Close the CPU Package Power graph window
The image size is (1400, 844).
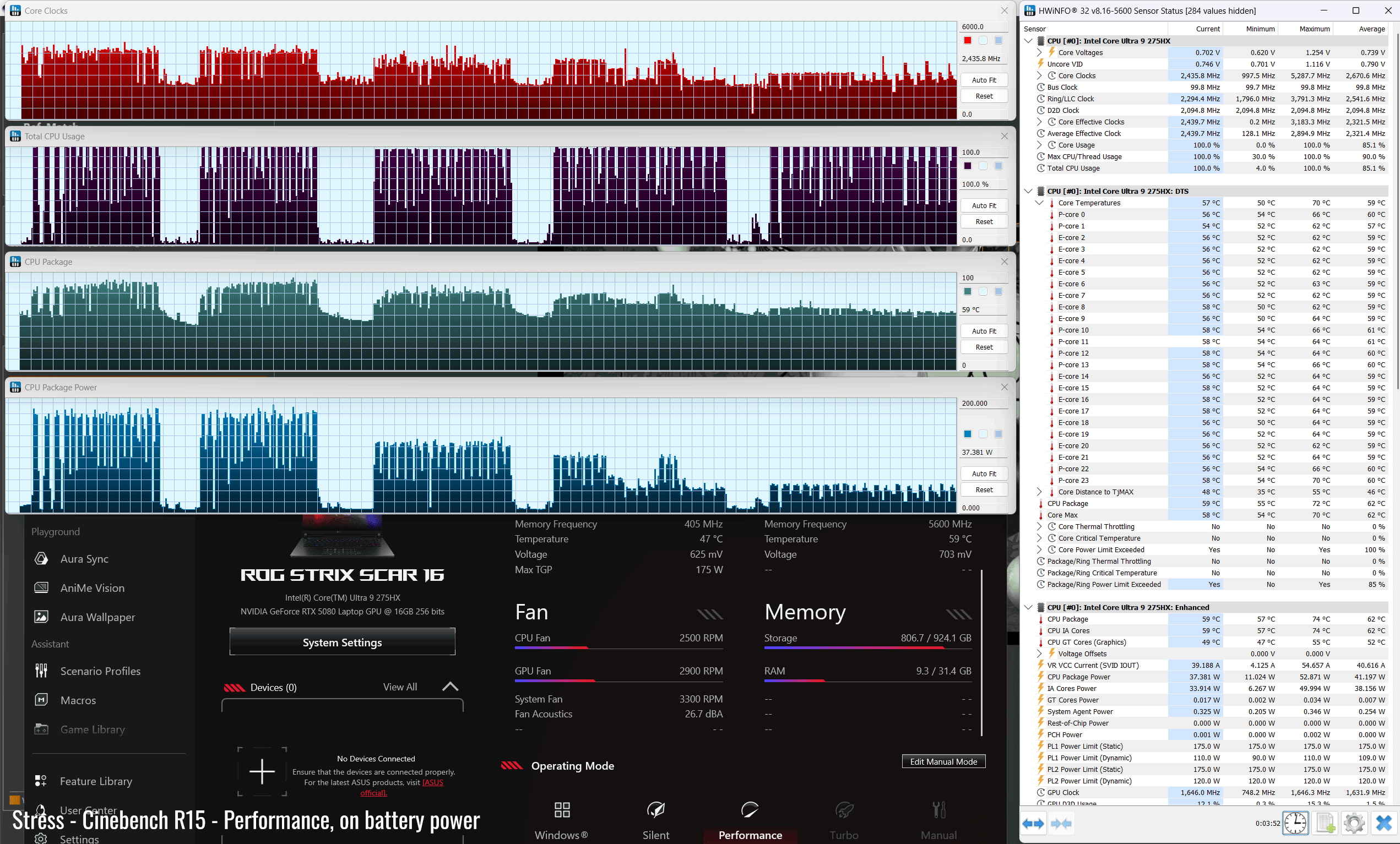[1005, 388]
